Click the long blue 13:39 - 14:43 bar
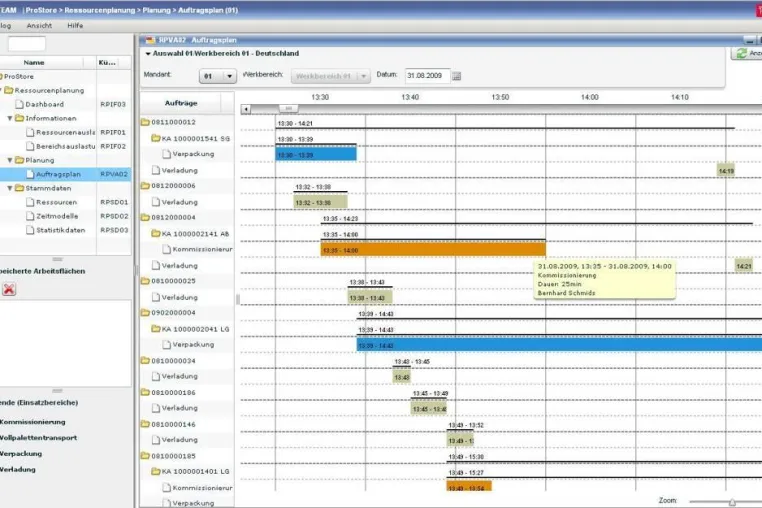 pos(559,345)
